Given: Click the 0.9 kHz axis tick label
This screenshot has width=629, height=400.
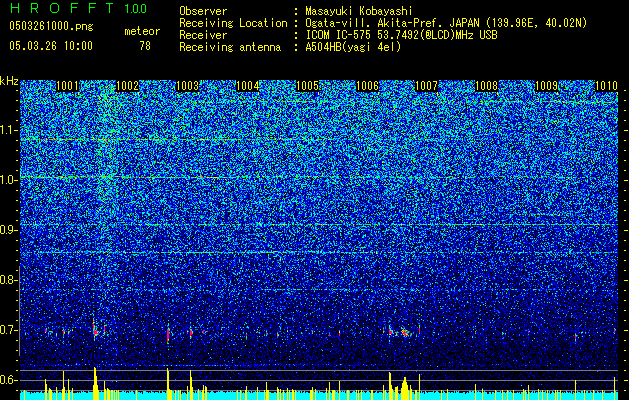Looking at the screenshot, I should (x=9, y=230).
